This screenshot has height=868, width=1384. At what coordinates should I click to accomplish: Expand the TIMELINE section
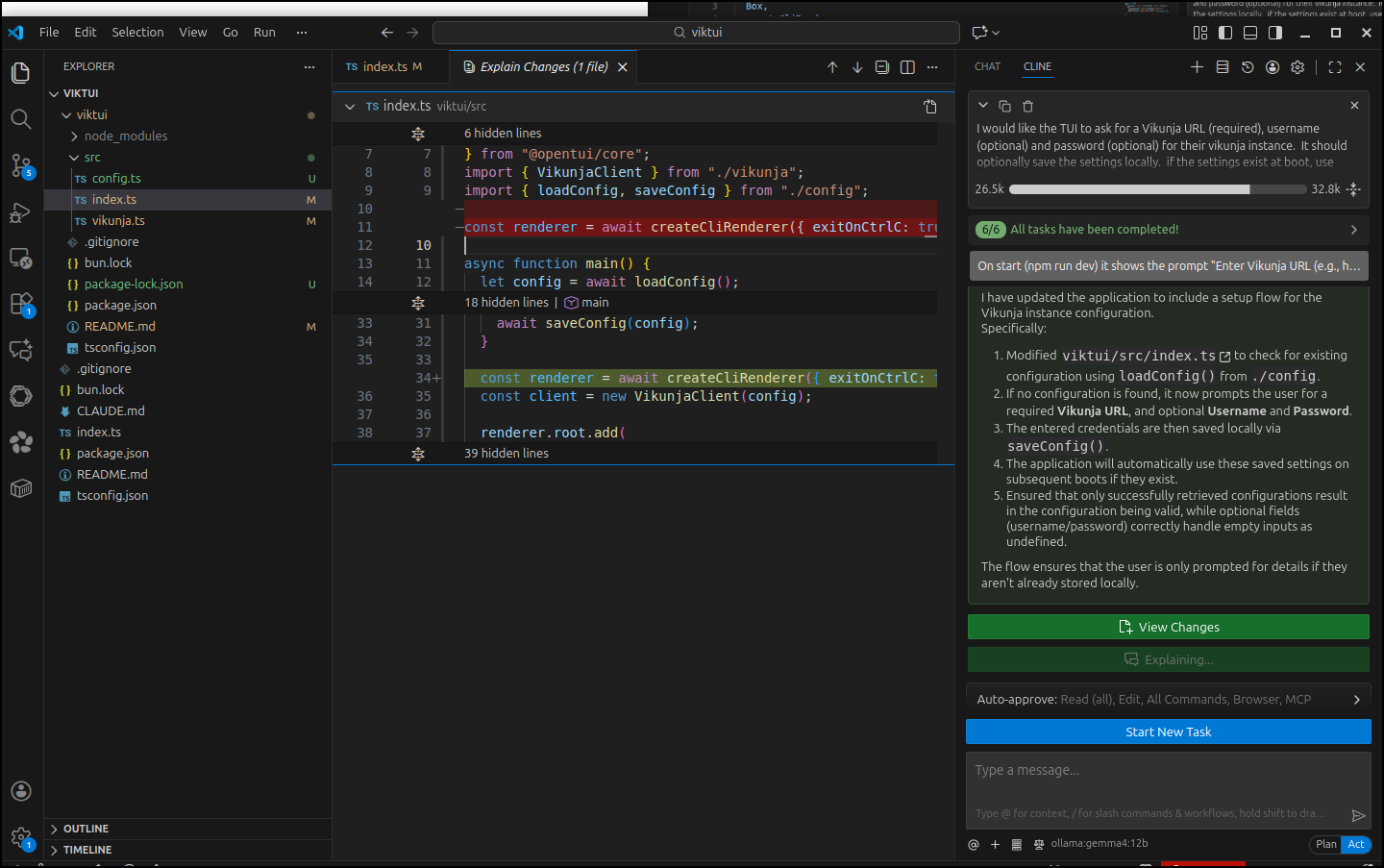coord(187,850)
